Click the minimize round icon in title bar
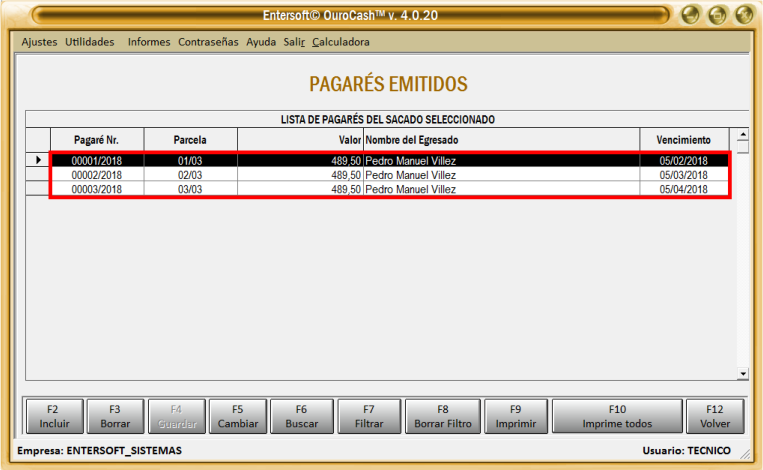The height and width of the screenshot is (470, 763). (690, 15)
